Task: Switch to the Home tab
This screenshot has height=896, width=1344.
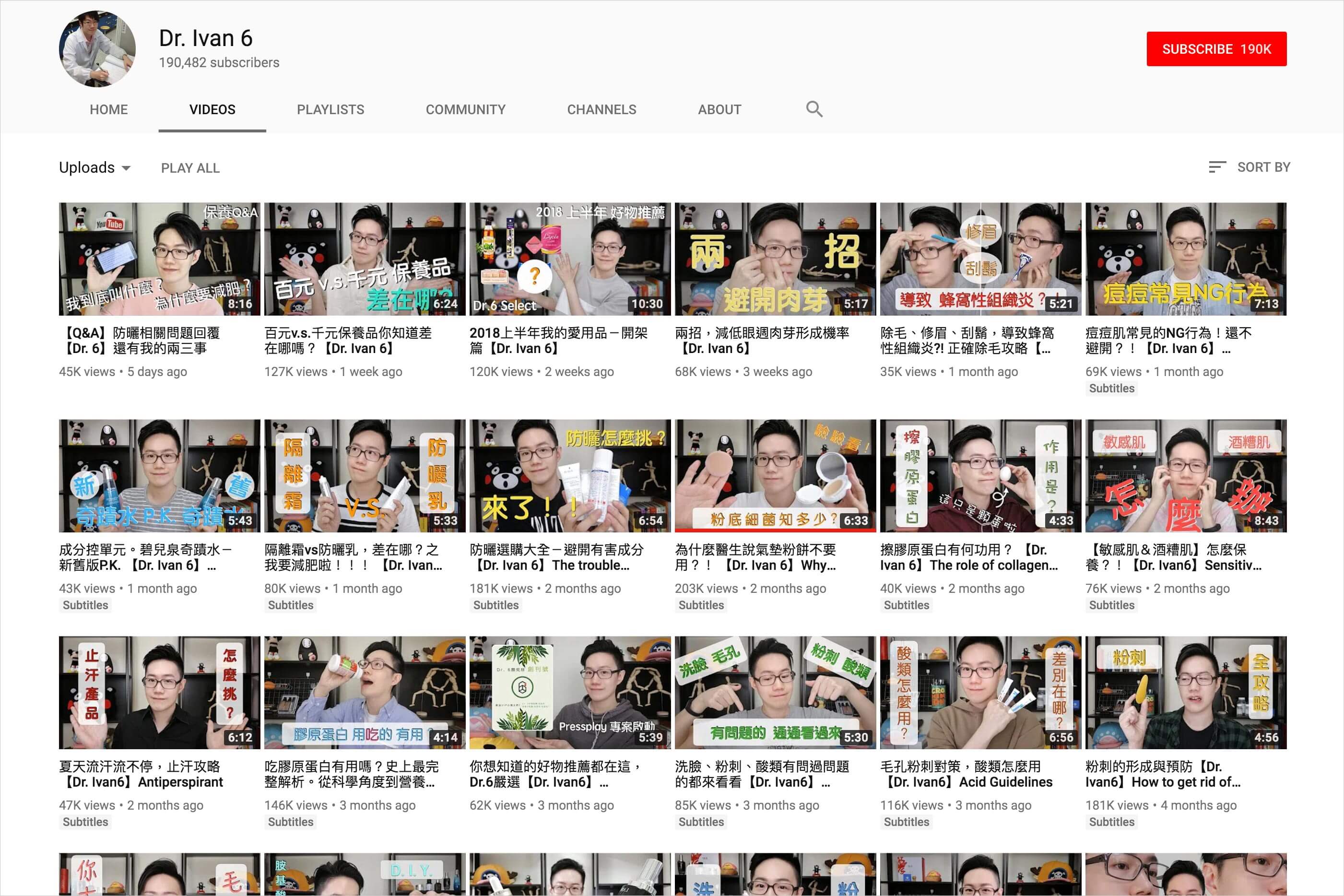Action: (108, 109)
